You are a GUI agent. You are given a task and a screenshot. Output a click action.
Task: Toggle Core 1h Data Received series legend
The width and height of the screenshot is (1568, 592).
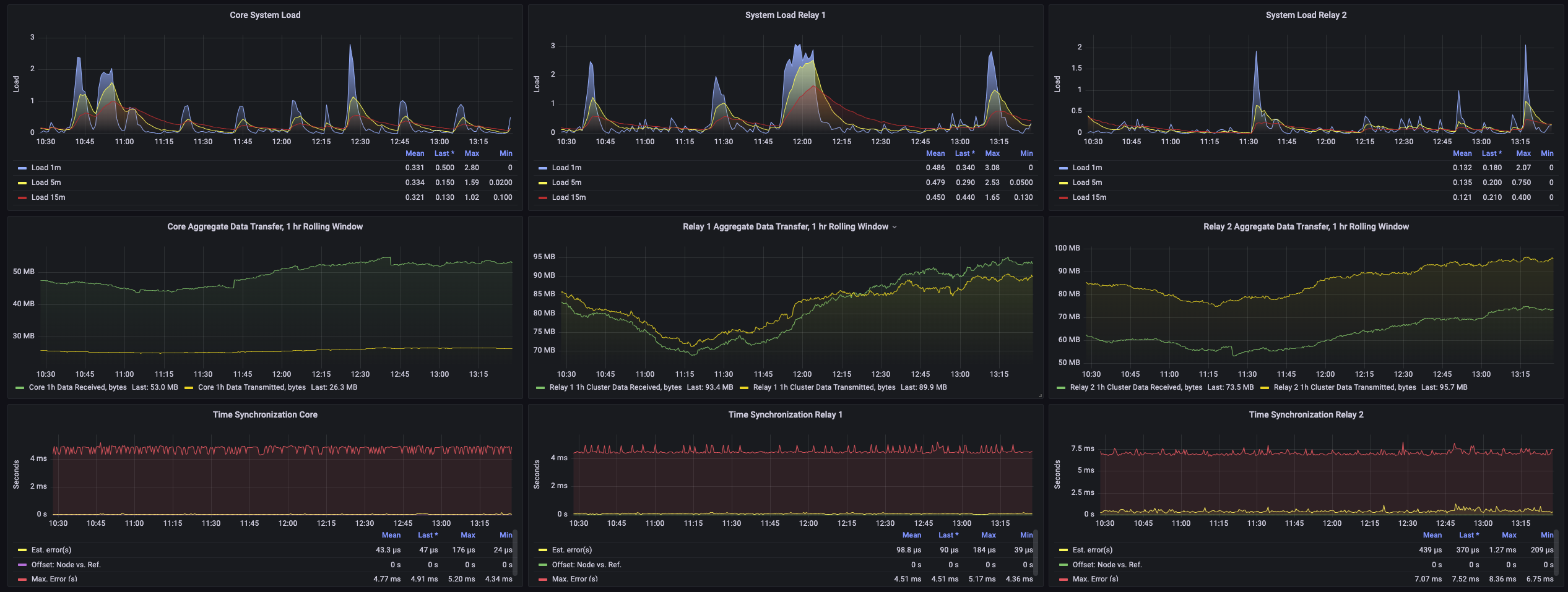78,387
